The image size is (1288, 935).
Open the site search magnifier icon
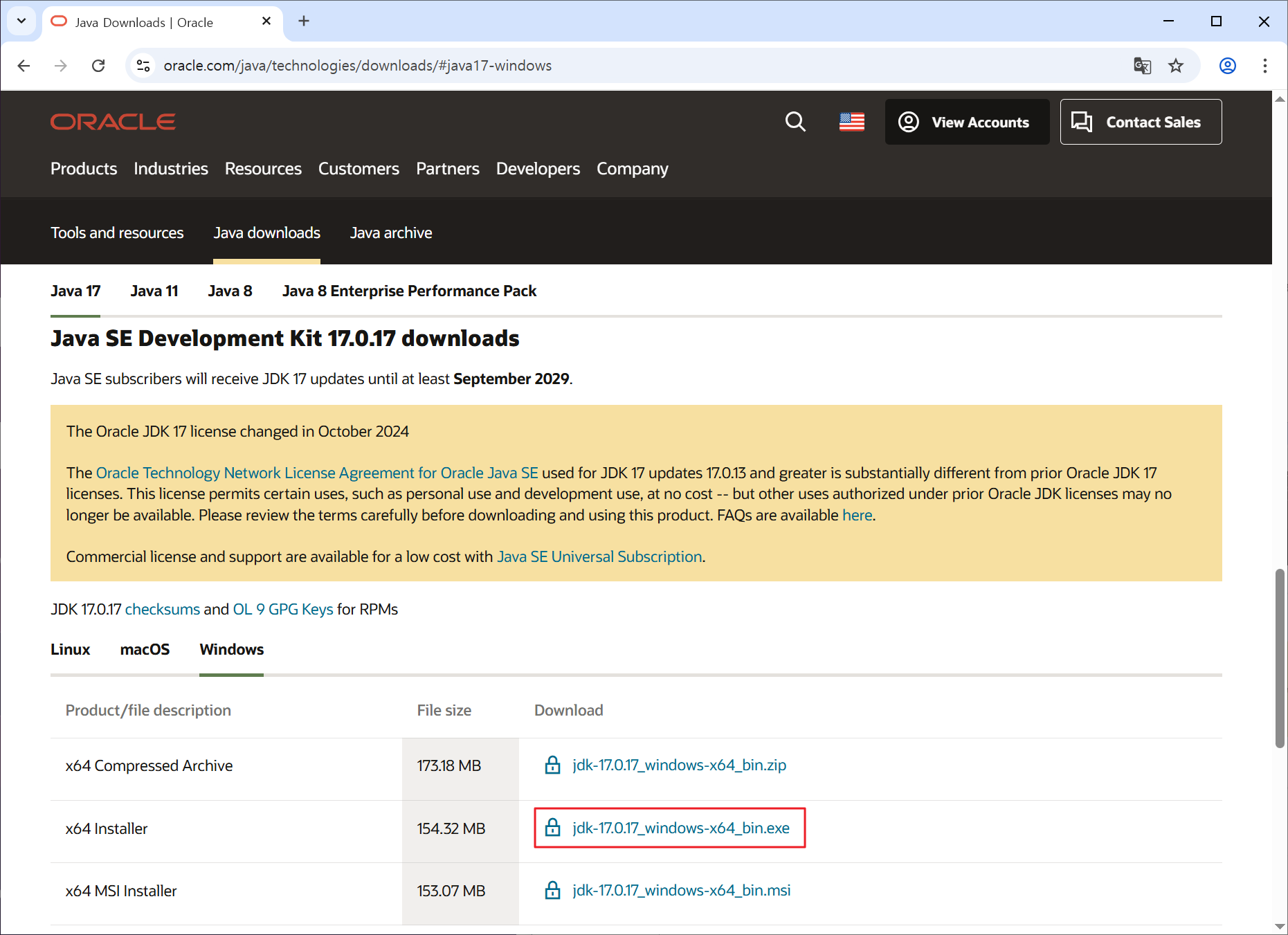pyautogui.click(x=795, y=122)
